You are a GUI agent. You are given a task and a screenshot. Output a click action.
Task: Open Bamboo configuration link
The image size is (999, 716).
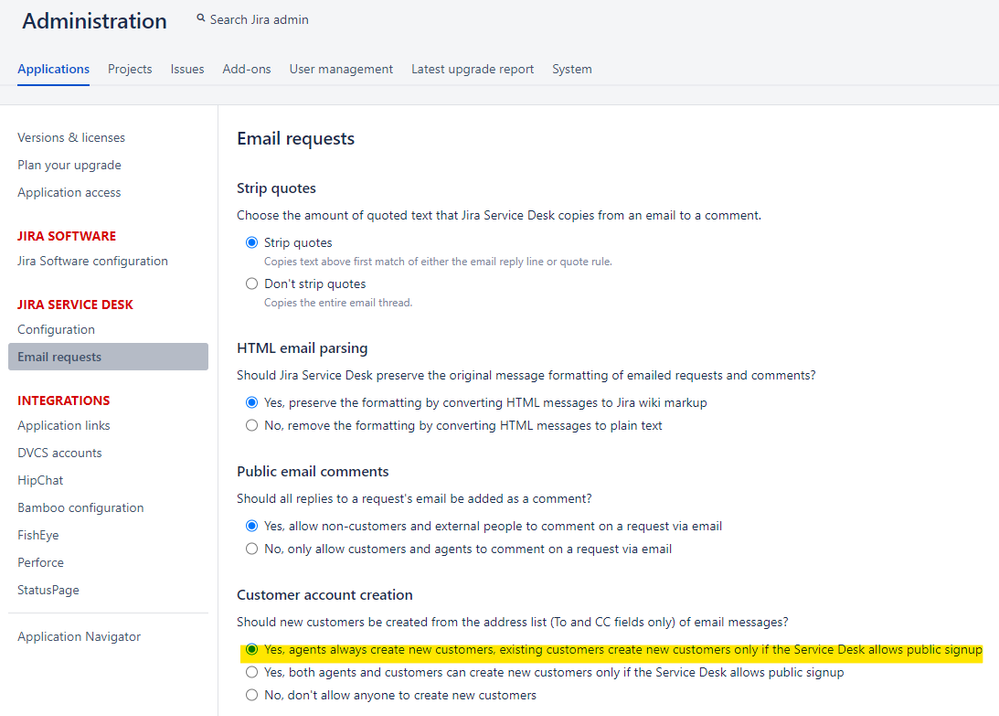[81, 508]
